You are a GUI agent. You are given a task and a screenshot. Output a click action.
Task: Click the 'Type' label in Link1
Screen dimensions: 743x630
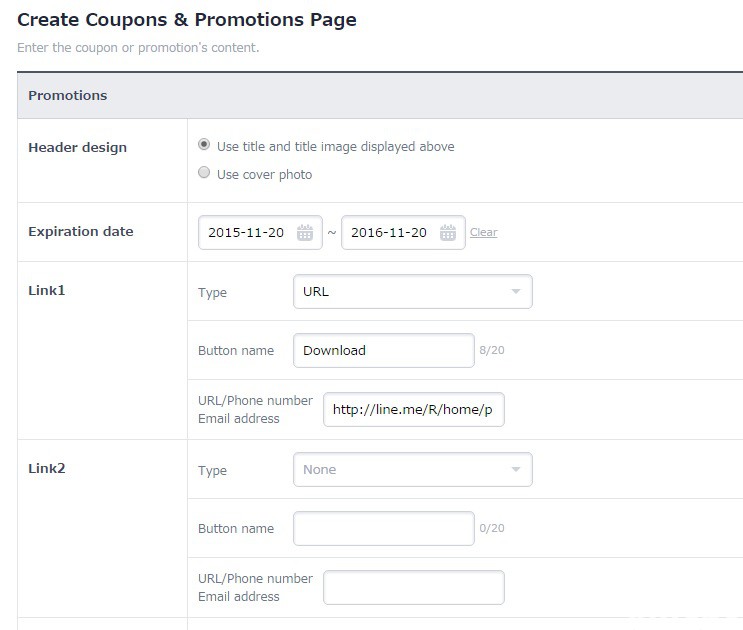tap(212, 292)
